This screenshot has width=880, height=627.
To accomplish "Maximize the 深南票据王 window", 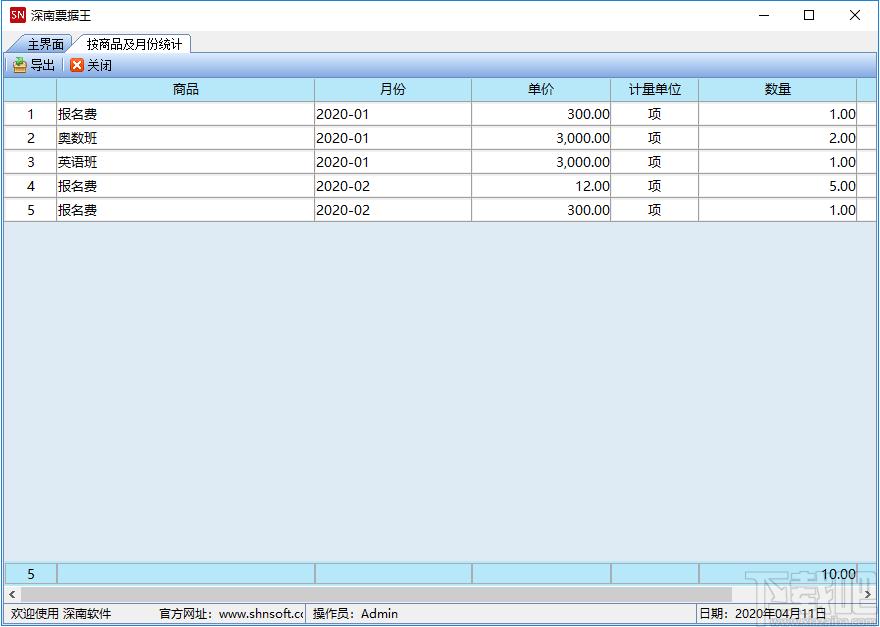I will (x=809, y=15).
